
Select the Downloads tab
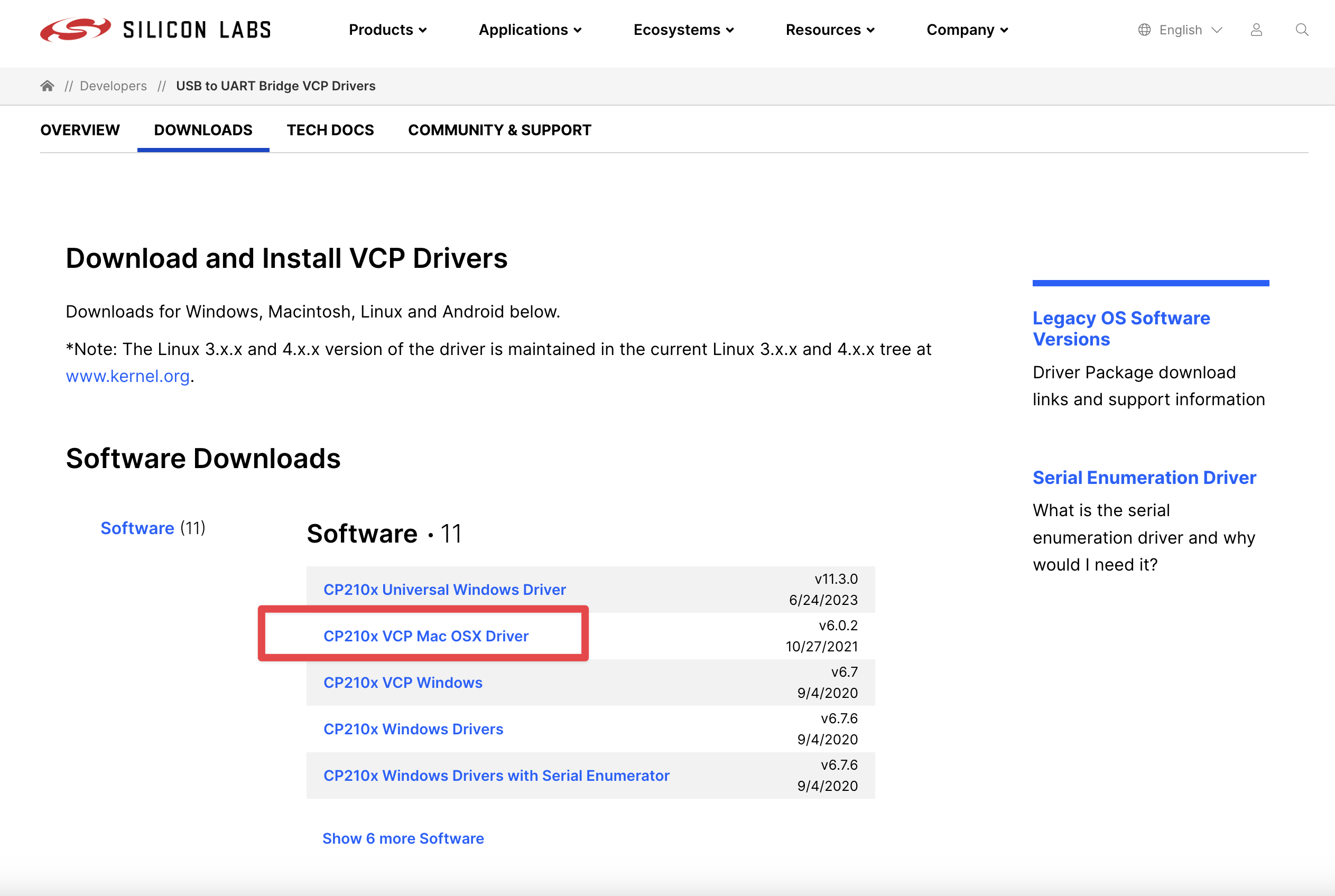(203, 130)
